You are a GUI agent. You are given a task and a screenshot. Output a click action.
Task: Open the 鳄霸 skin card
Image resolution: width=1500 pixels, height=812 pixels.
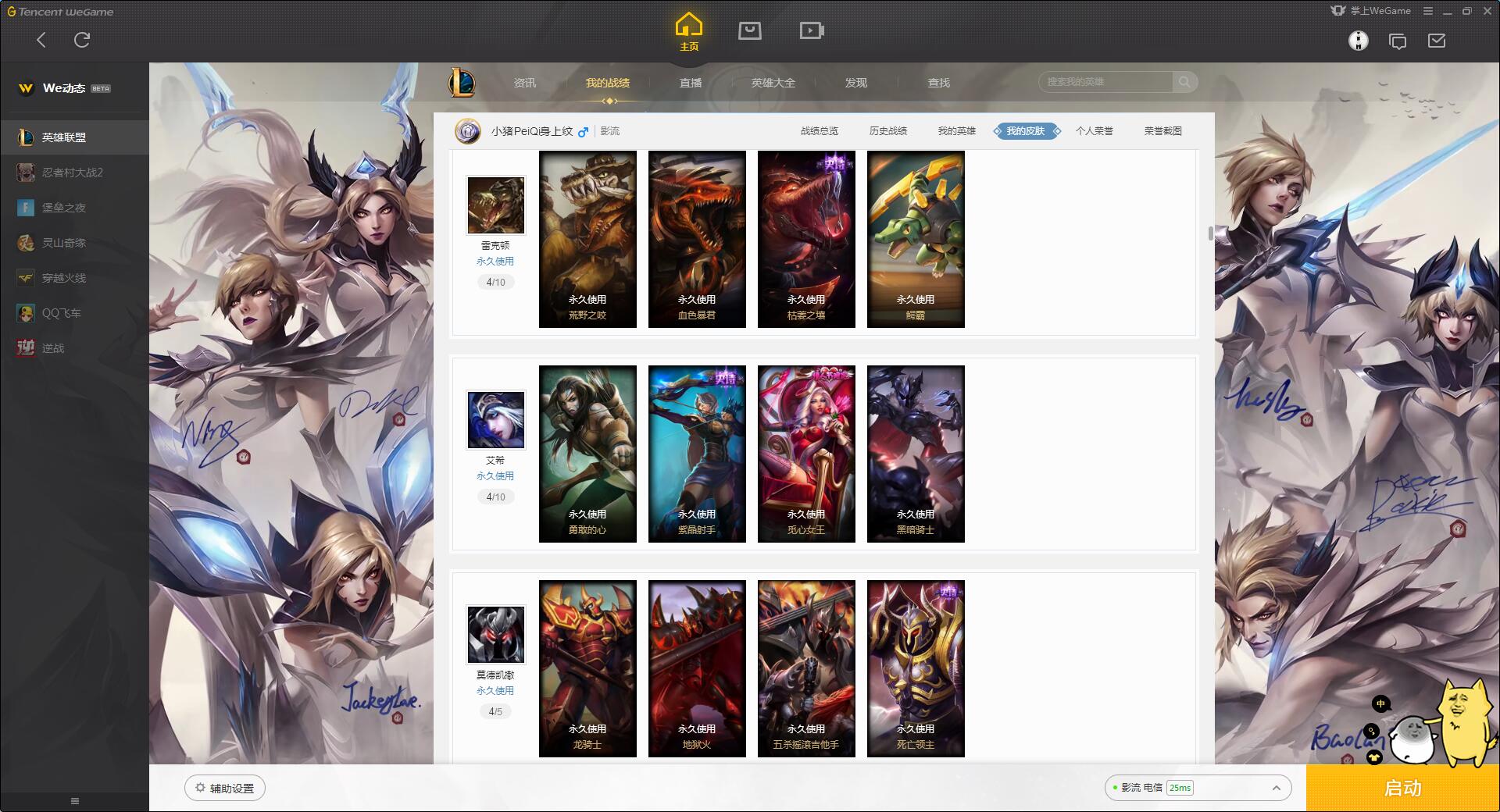[x=916, y=239]
